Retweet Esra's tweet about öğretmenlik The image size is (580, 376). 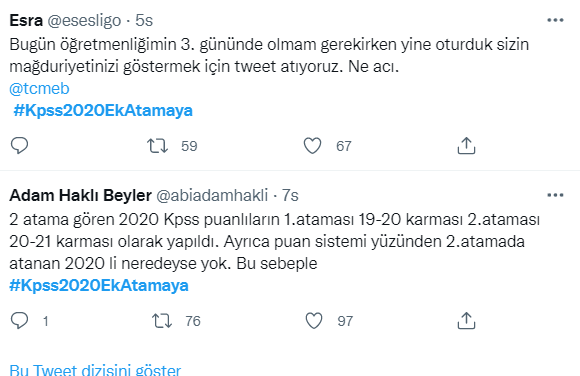(157, 145)
